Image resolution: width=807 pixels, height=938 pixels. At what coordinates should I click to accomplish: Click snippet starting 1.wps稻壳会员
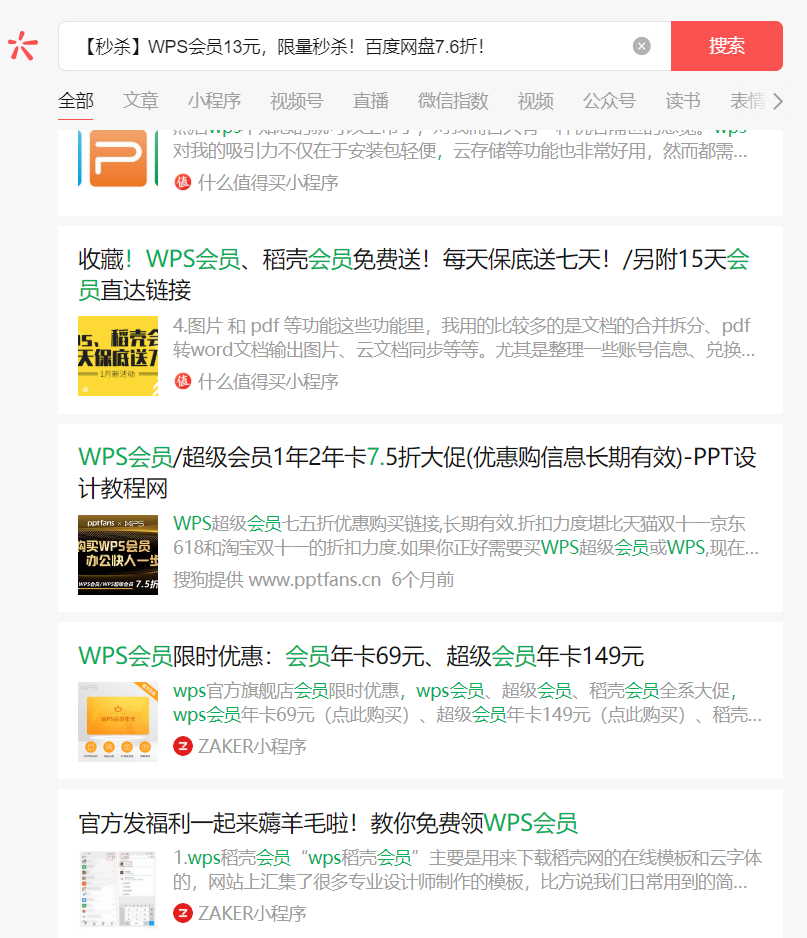pyautogui.click(x=467, y=869)
